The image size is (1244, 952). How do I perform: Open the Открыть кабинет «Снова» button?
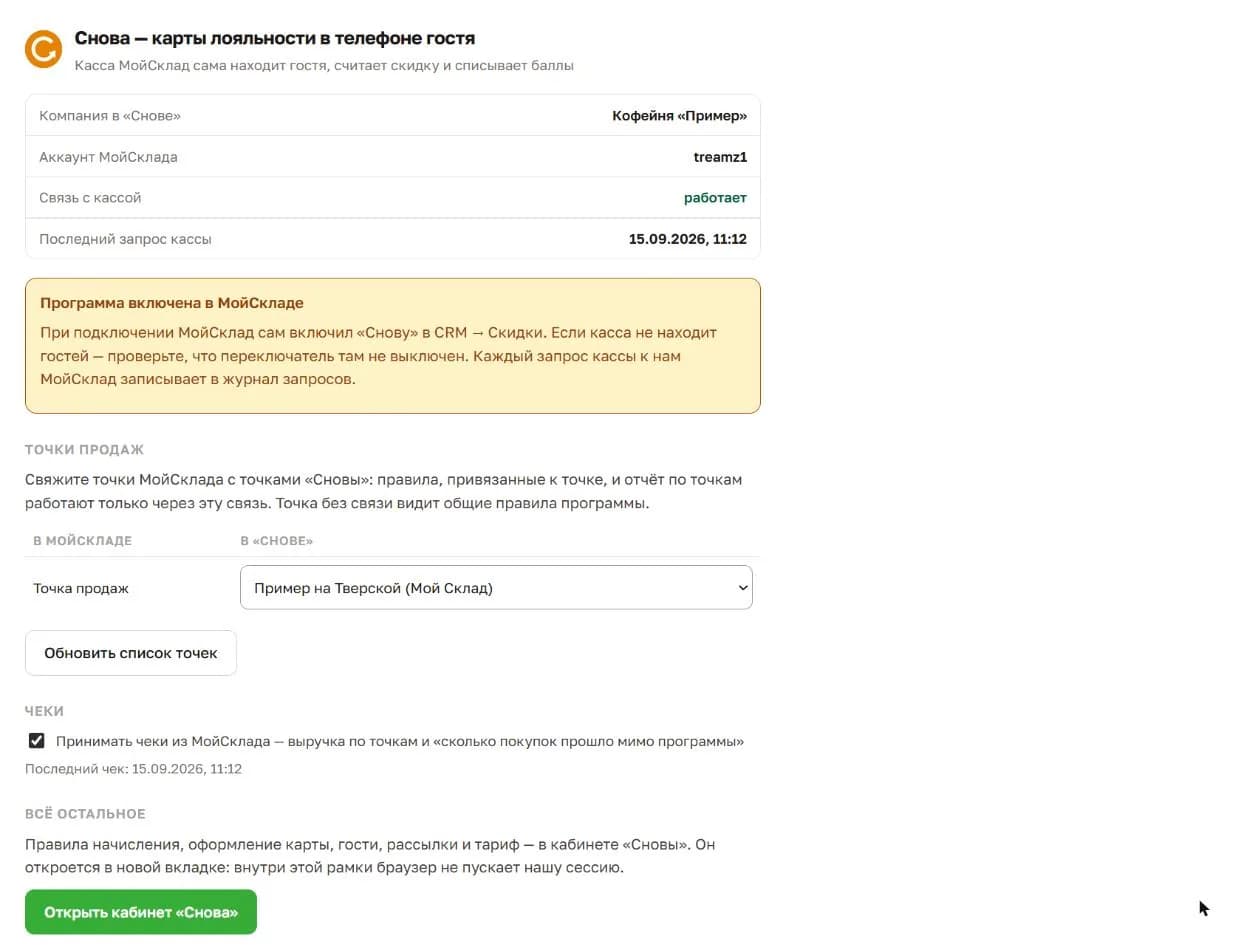tap(141, 912)
